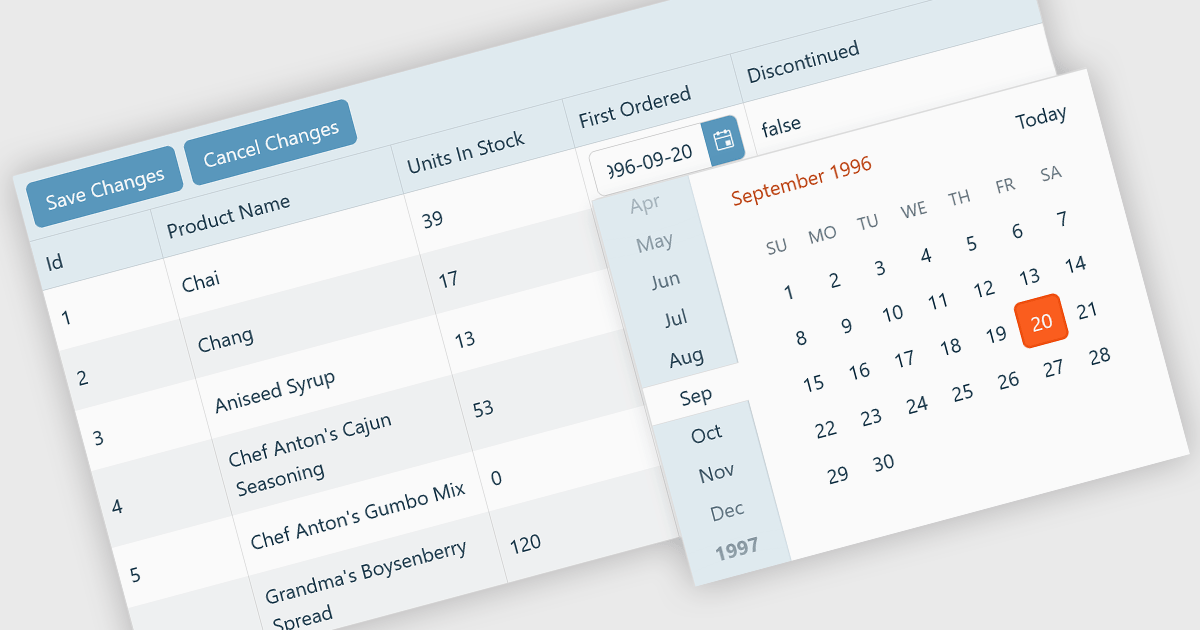The width and height of the screenshot is (1200, 630).
Task: Jump to year 1997 in navigator
Action: click(737, 547)
